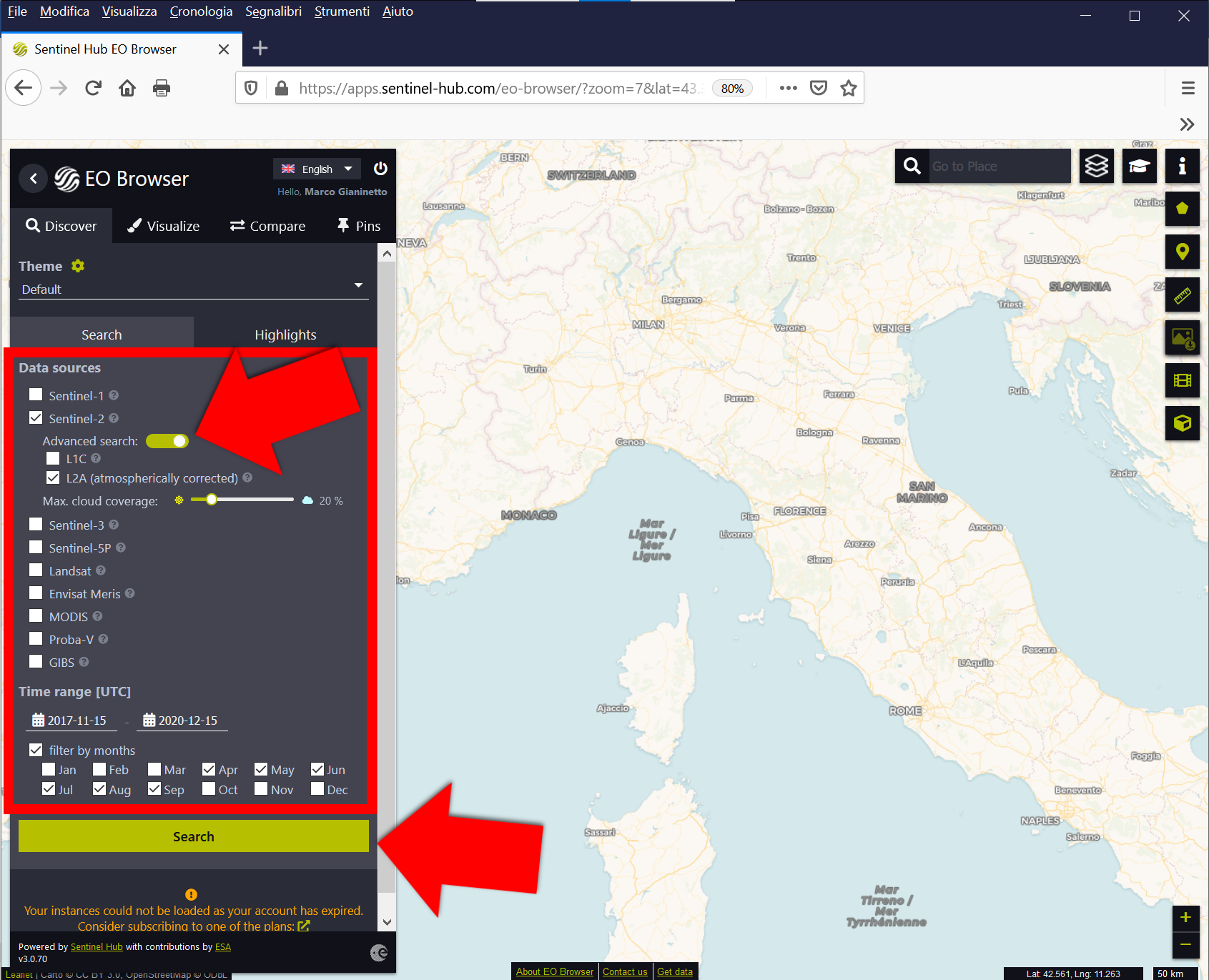Enable the Sentinel-3 data source

(36, 524)
